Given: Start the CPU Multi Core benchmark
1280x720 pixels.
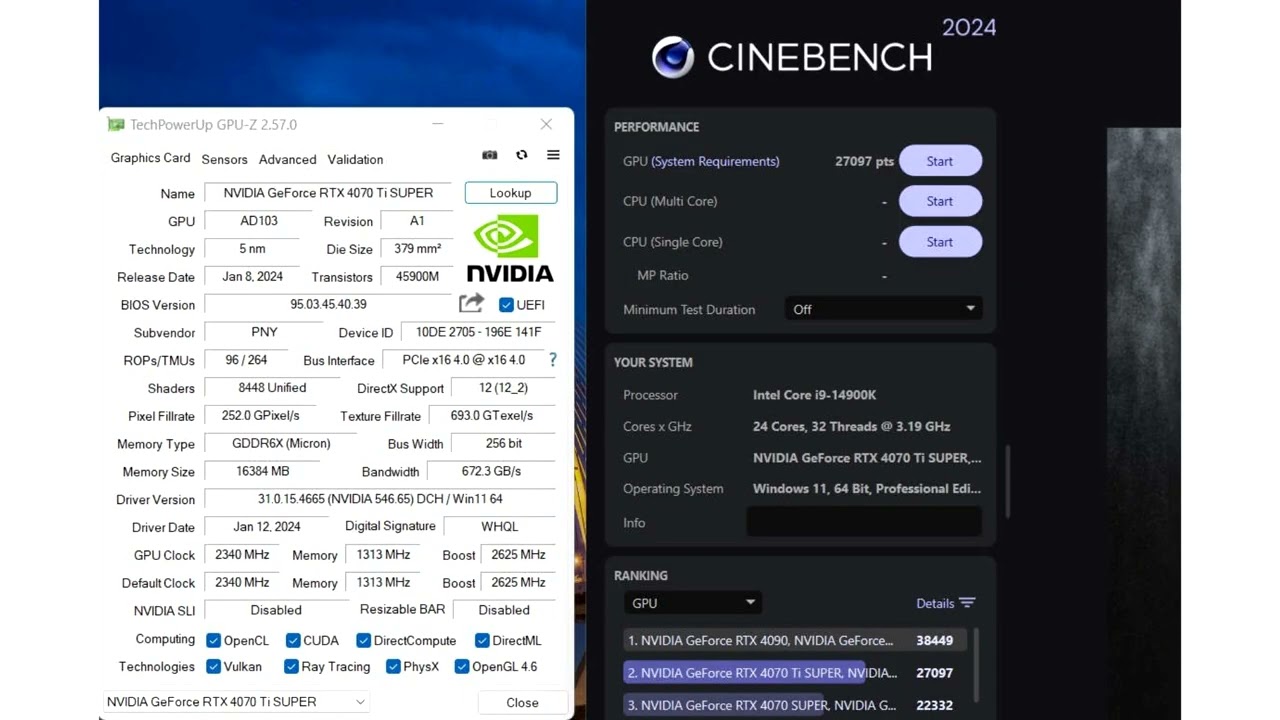Looking at the screenshot, I should coord(940,201).
